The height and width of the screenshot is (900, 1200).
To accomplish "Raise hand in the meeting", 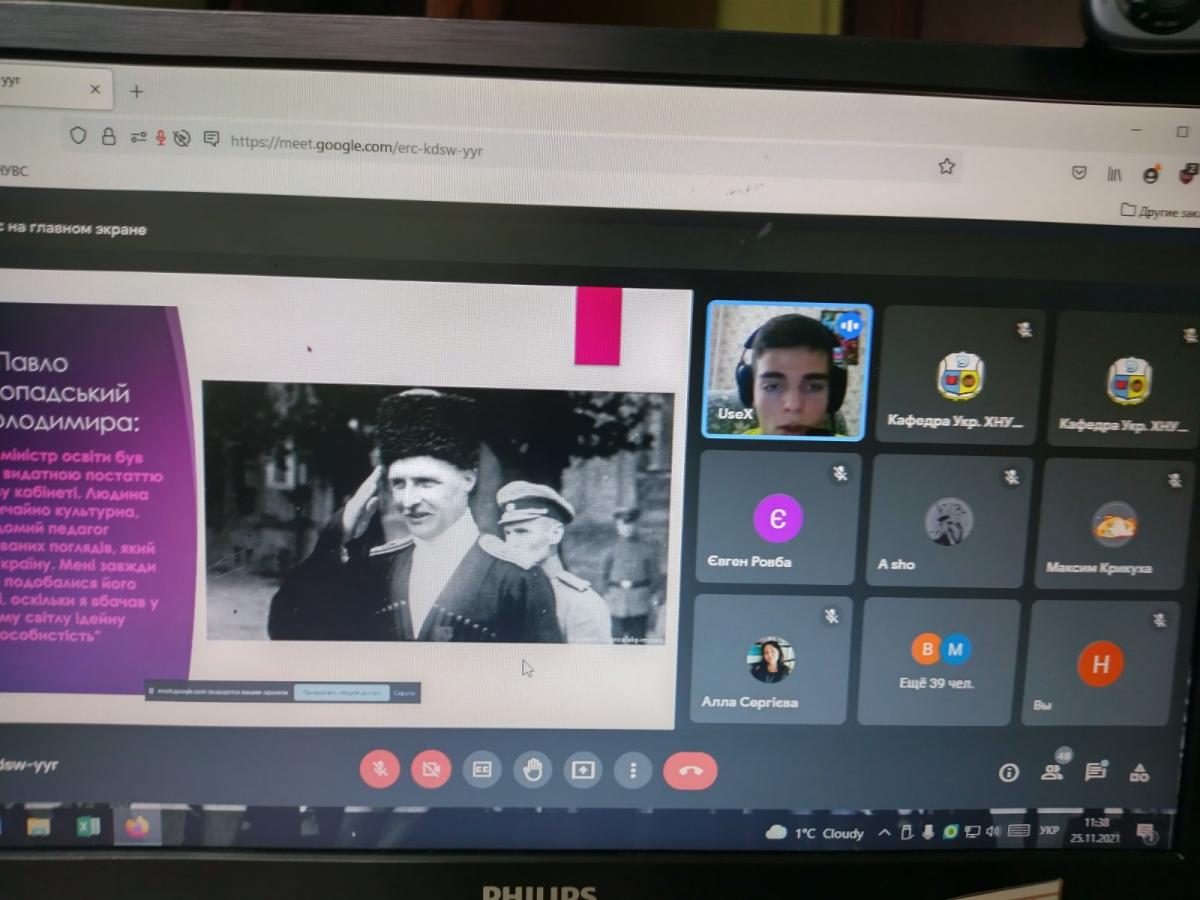I will tap(533, 769).
